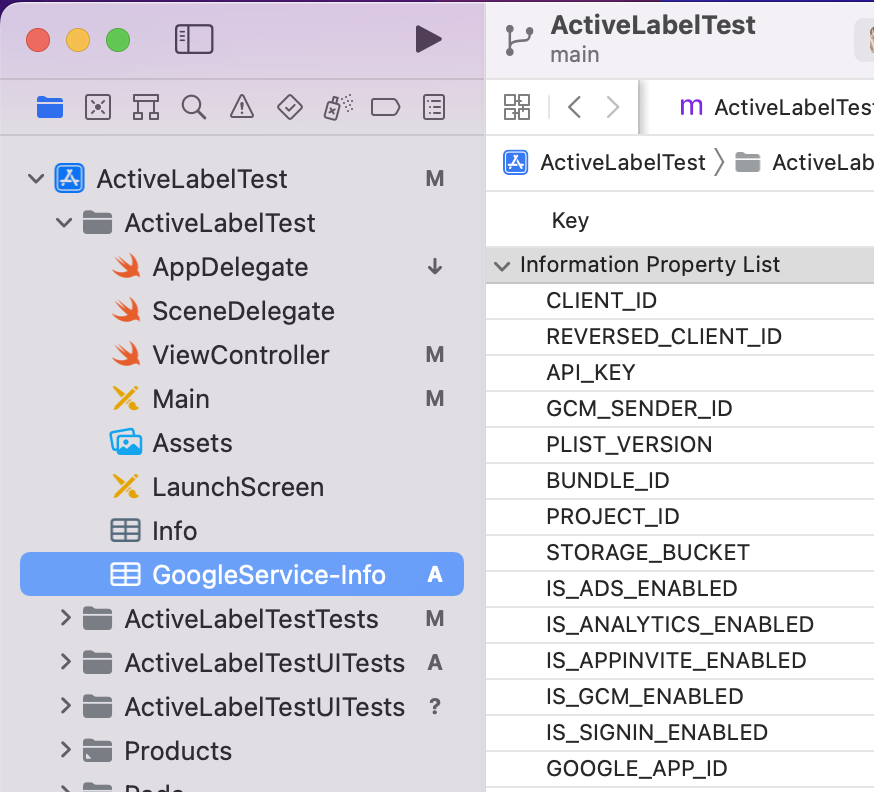The image size is (874, 792).
Task: Select the IS_ADS_ENABLED key row
Action: point(680,589)
